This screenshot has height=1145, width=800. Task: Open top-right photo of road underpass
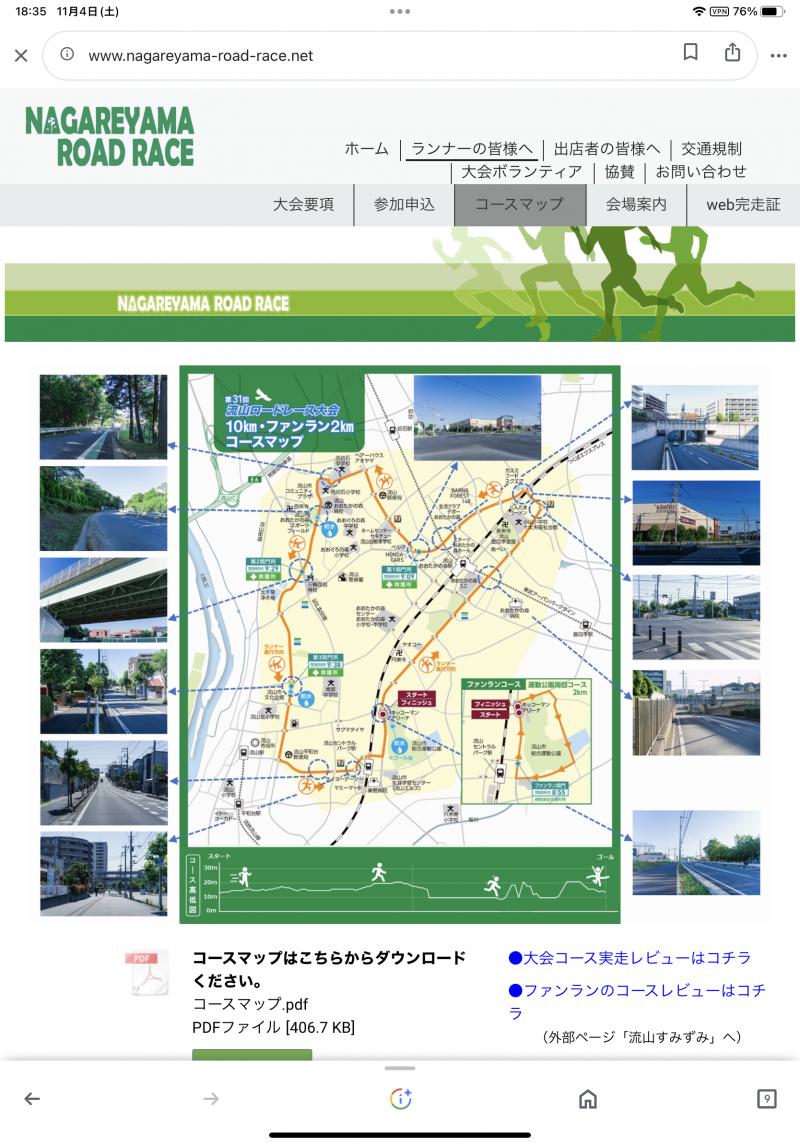click(695, 427)
